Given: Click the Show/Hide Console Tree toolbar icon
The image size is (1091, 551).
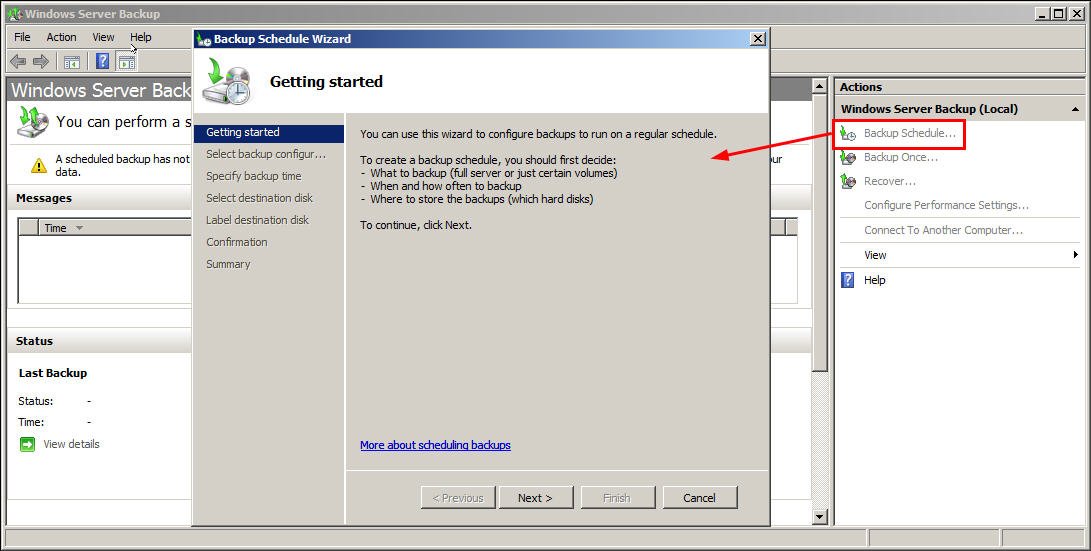Looking at the screenshot, I should click(x=72, y=63).
